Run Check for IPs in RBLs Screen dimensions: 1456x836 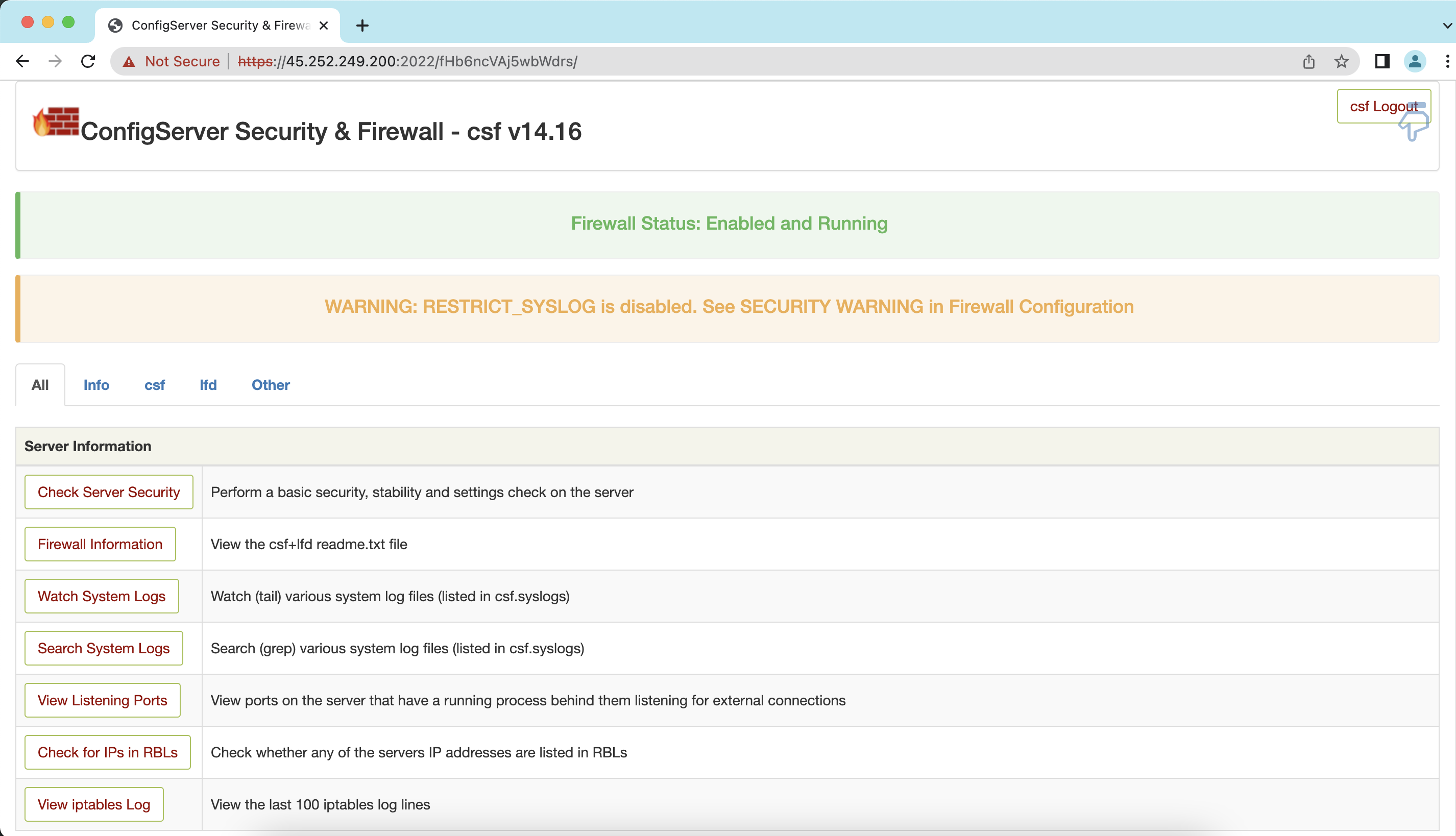107,752
